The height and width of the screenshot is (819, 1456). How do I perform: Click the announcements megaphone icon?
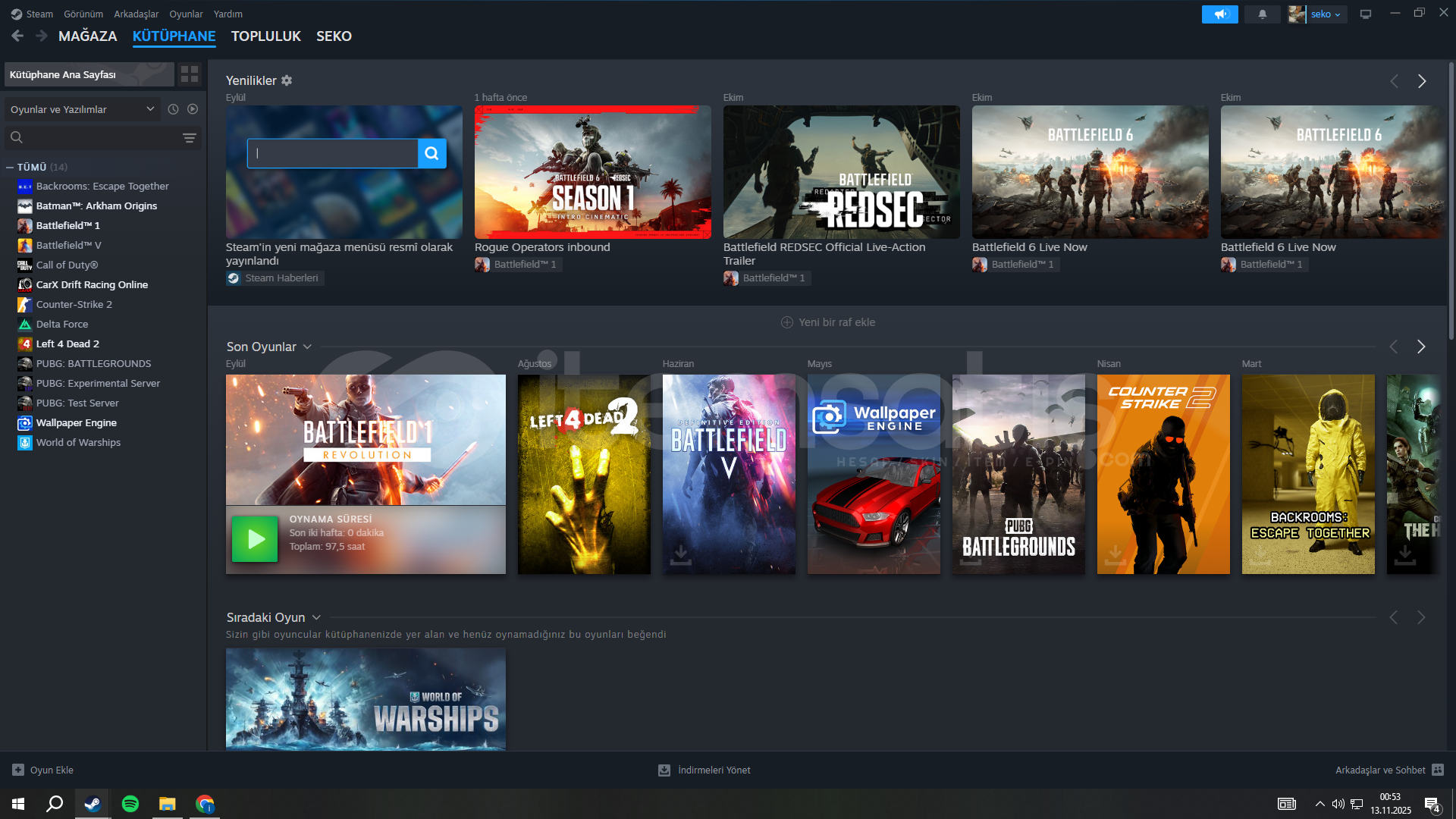[1219, 14]
